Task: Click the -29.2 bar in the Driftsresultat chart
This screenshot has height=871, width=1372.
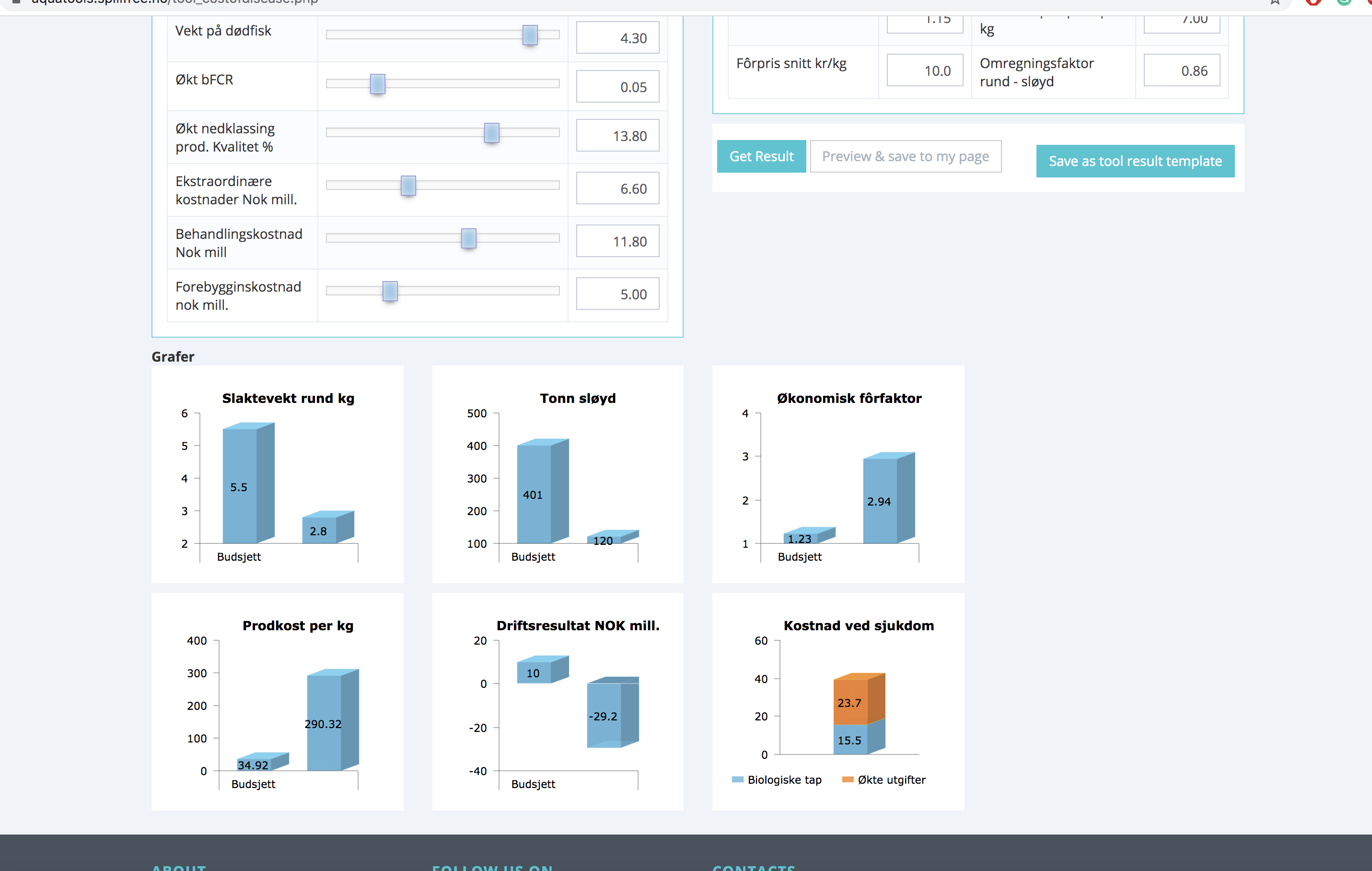Action: (604, 716)
